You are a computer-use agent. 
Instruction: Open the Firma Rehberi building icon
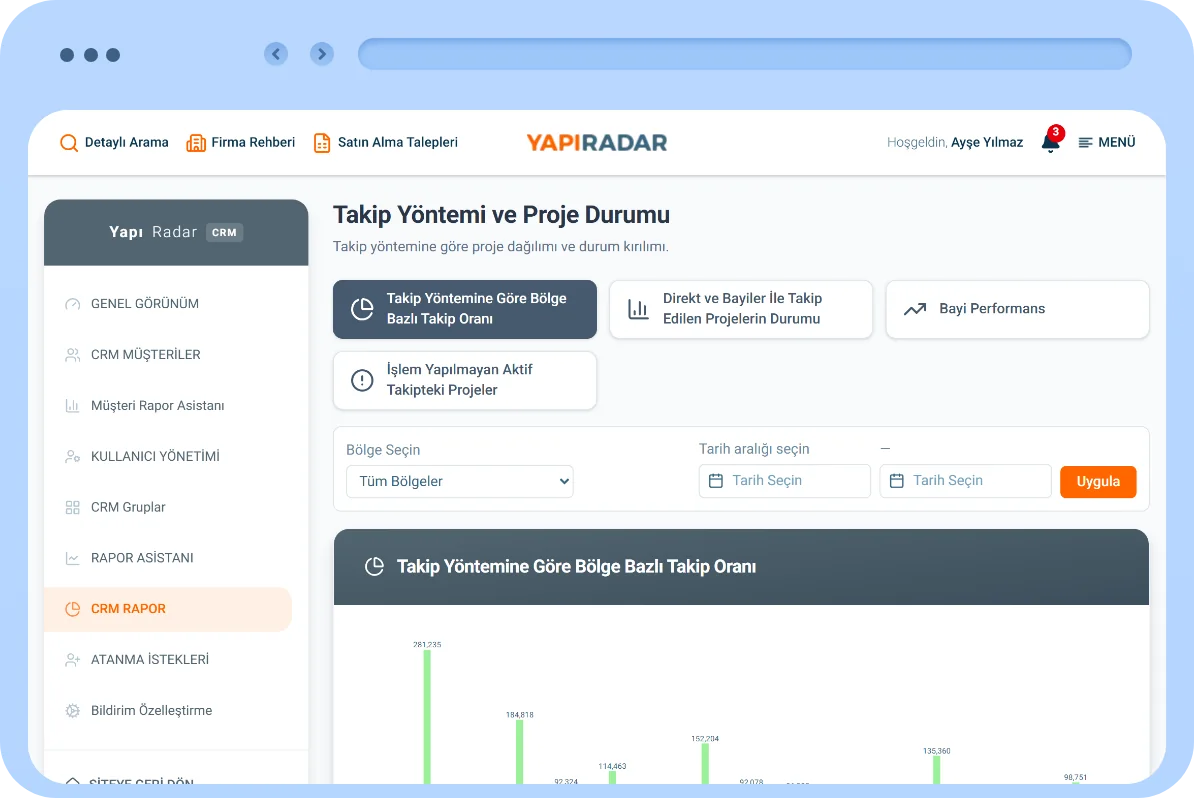(196, 142)
